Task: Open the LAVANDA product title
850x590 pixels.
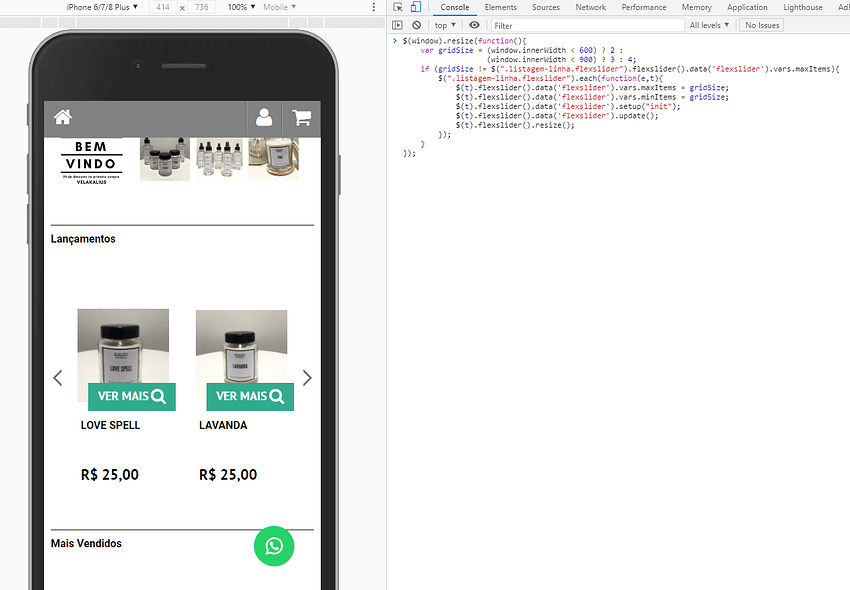Action: (223, 425)
